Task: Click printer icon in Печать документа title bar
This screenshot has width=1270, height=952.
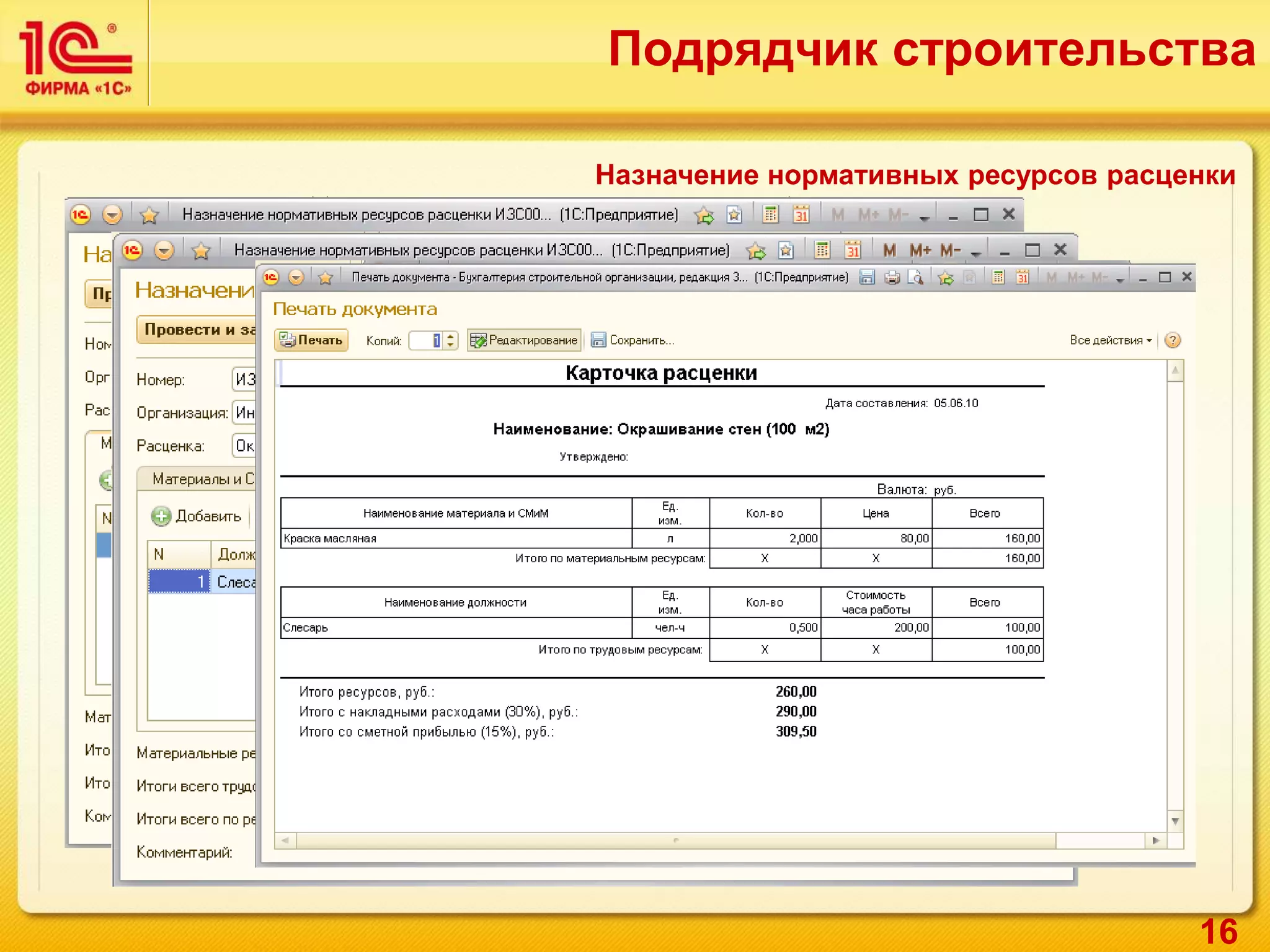Action: click(892, 277)
